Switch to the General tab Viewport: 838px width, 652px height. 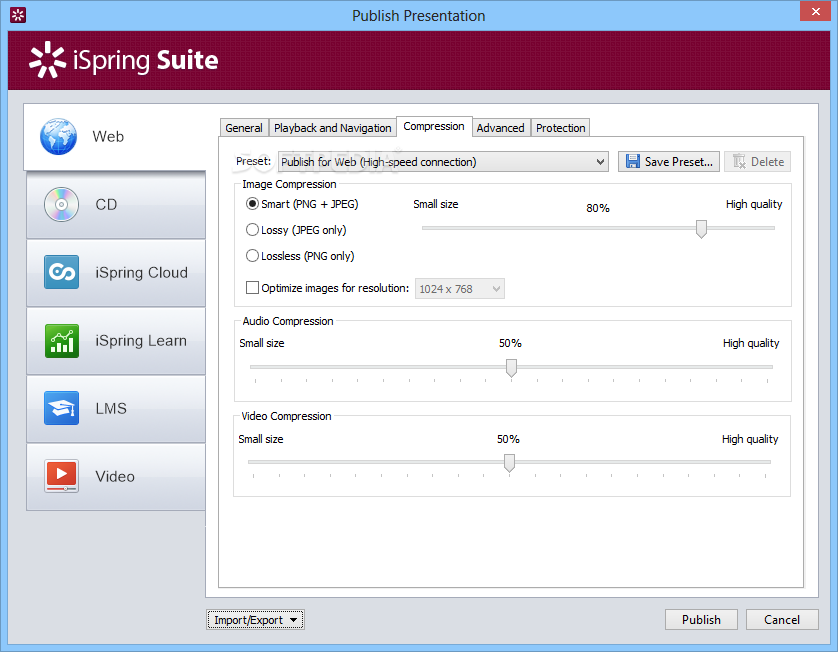(244, 128)
